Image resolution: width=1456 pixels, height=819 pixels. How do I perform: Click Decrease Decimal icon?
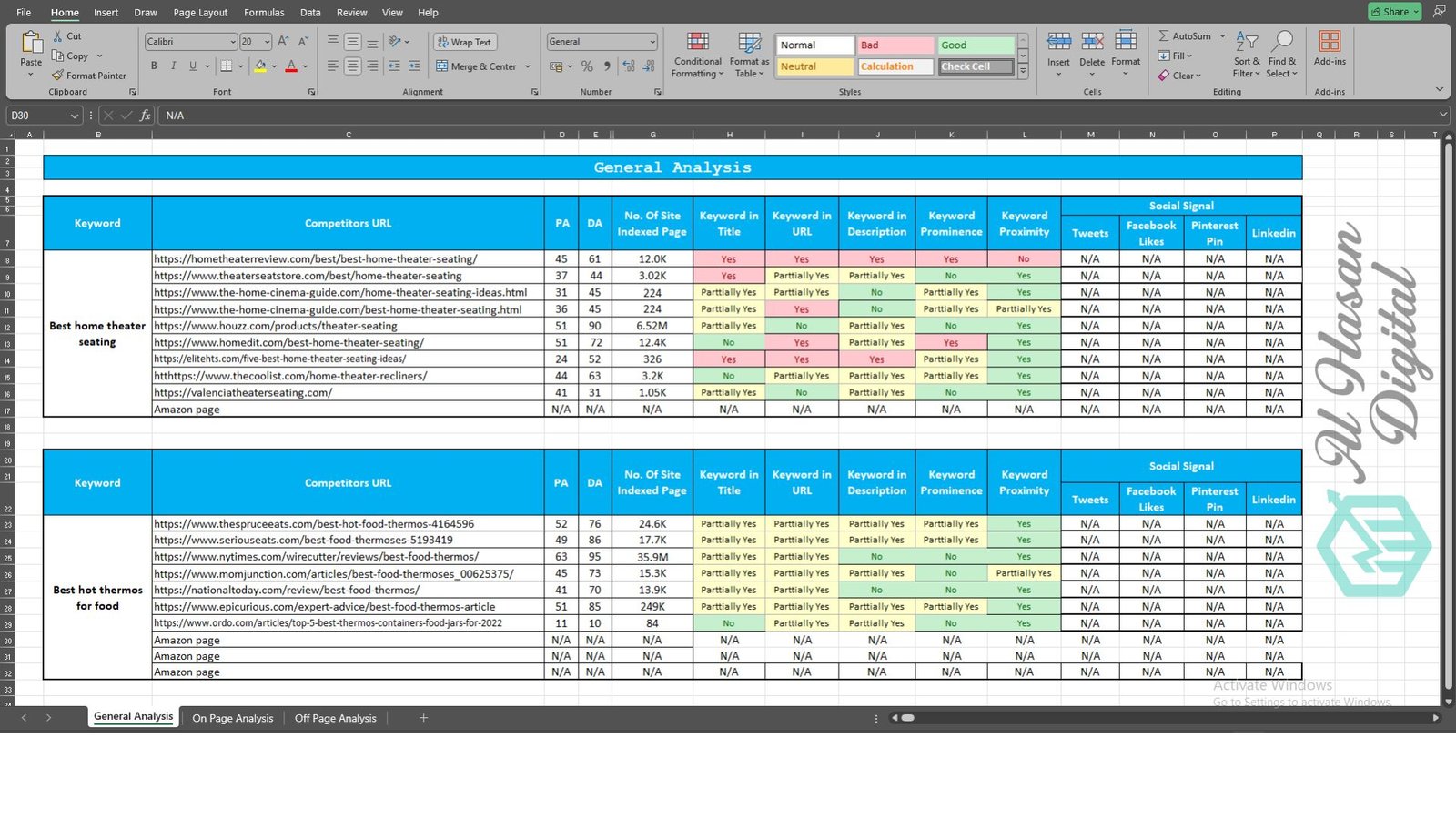pos(649,66)
